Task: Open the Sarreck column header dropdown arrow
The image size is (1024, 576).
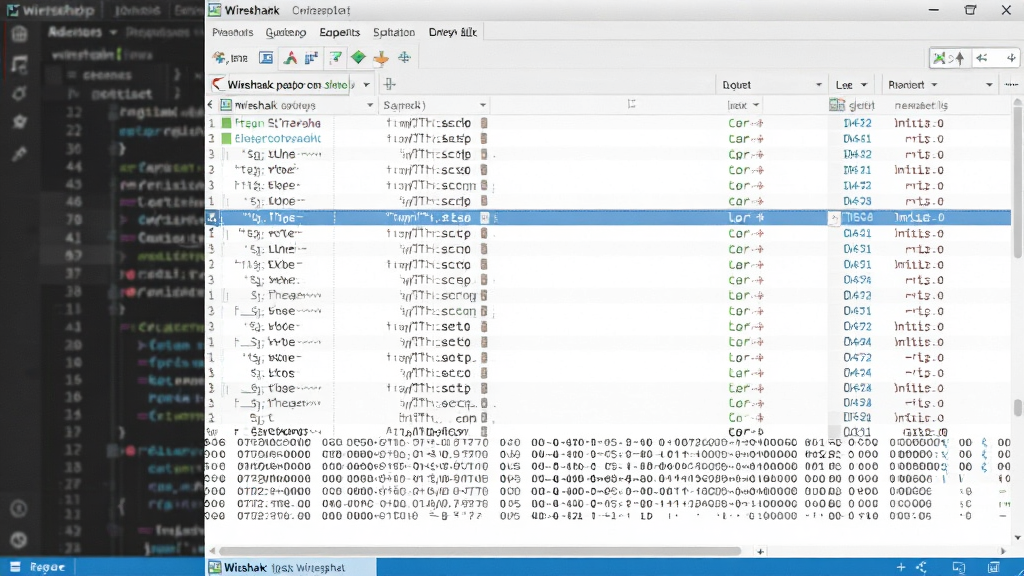Action: point(483,105)
